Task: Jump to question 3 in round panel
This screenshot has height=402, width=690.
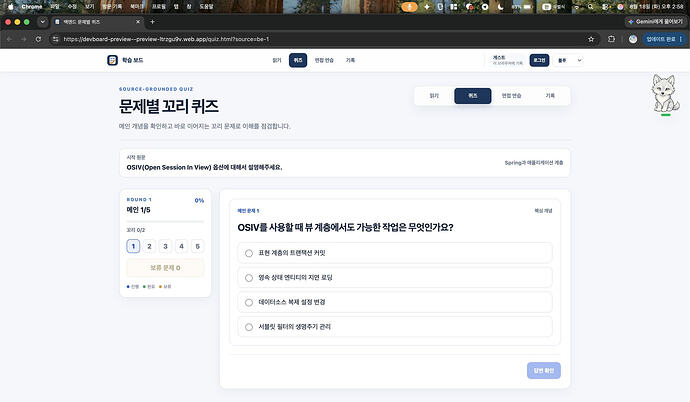Action: [165, 246]
